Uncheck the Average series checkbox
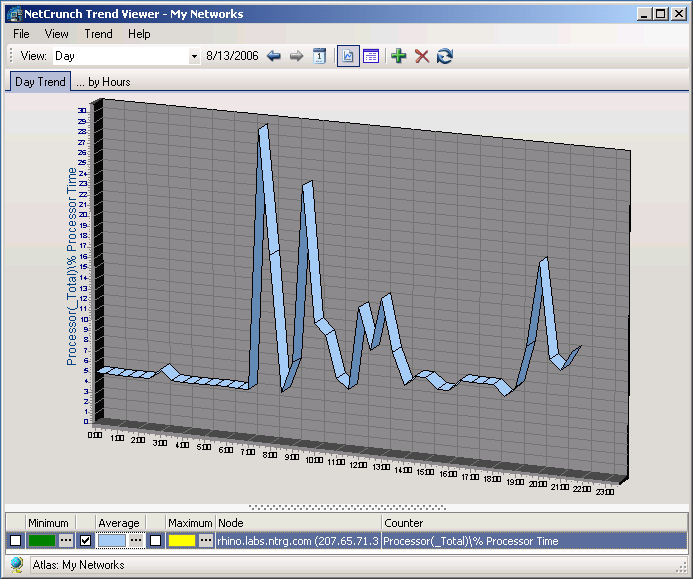The width and height of the screenshot is (693, 579). [x=85, y=540]
